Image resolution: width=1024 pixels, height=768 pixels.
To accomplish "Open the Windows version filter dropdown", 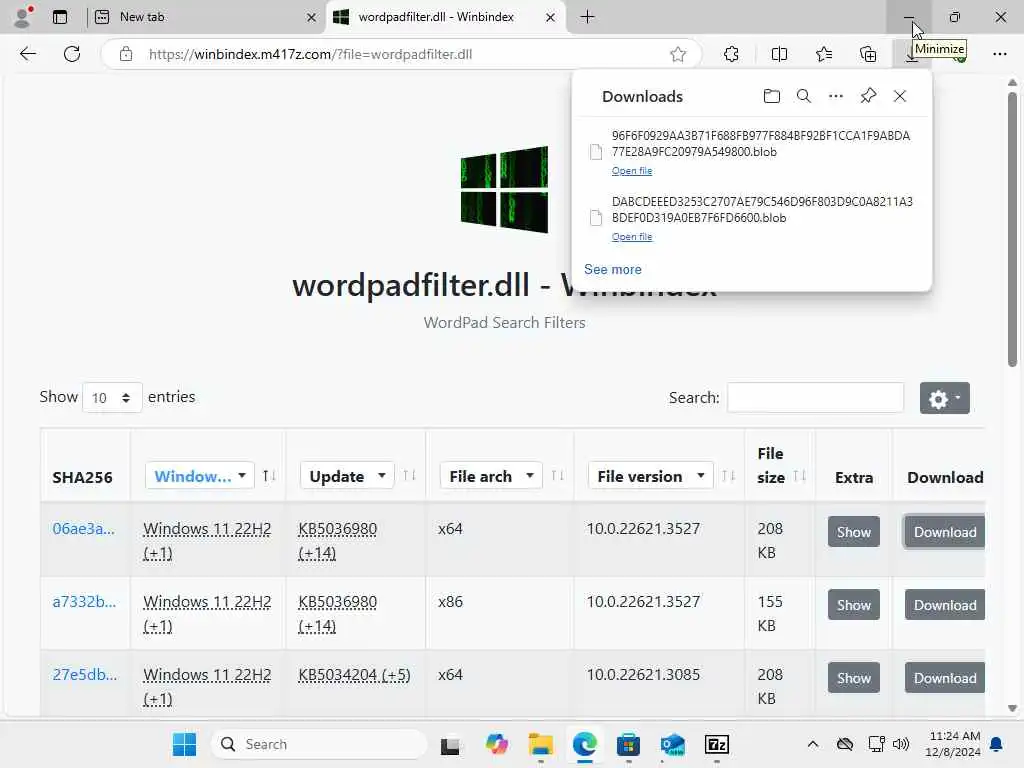I will (199, 476).
